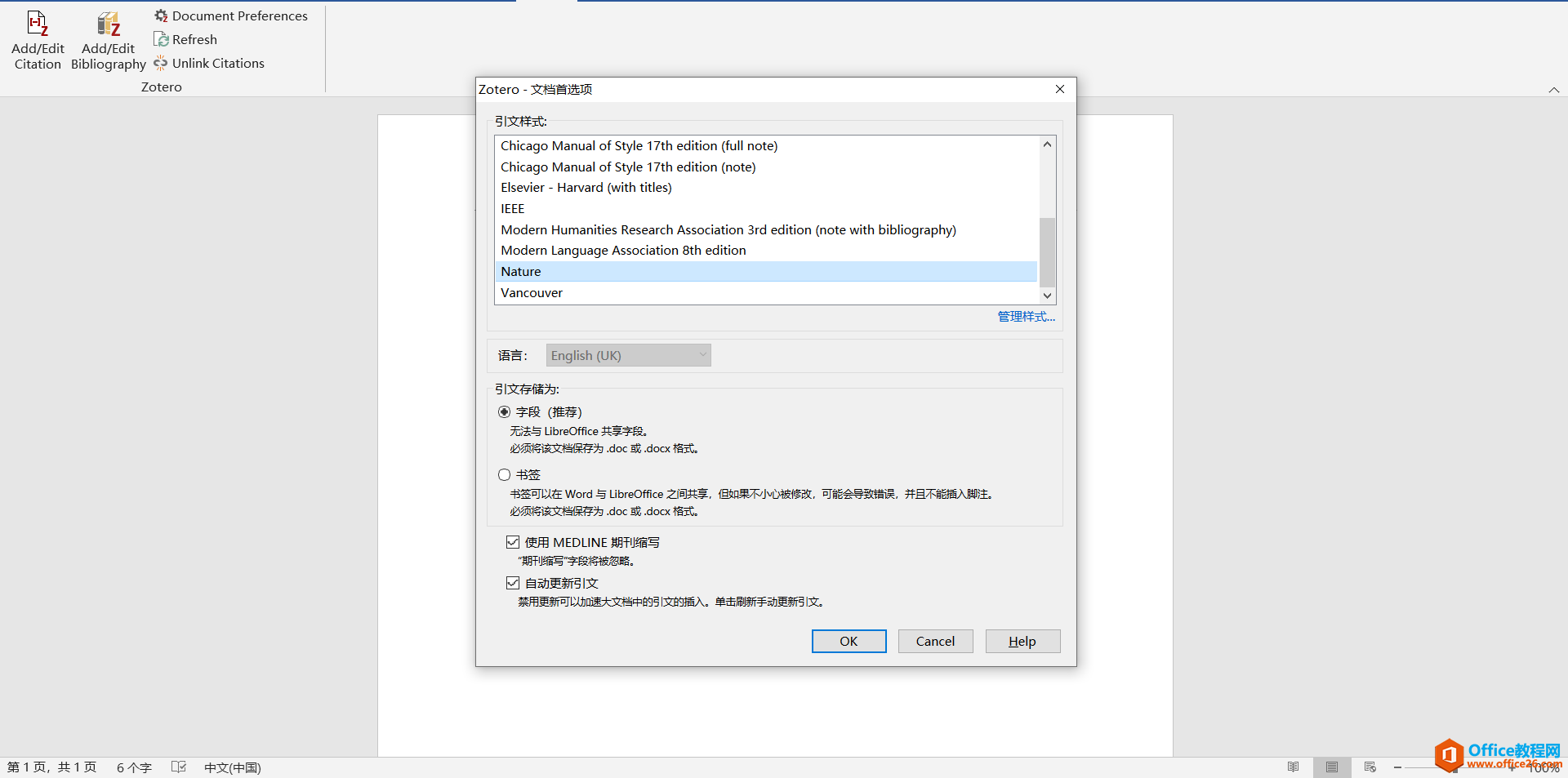Toggle 使用 MEDLINE 期刊缩写 checkbox

coord(513,542)
